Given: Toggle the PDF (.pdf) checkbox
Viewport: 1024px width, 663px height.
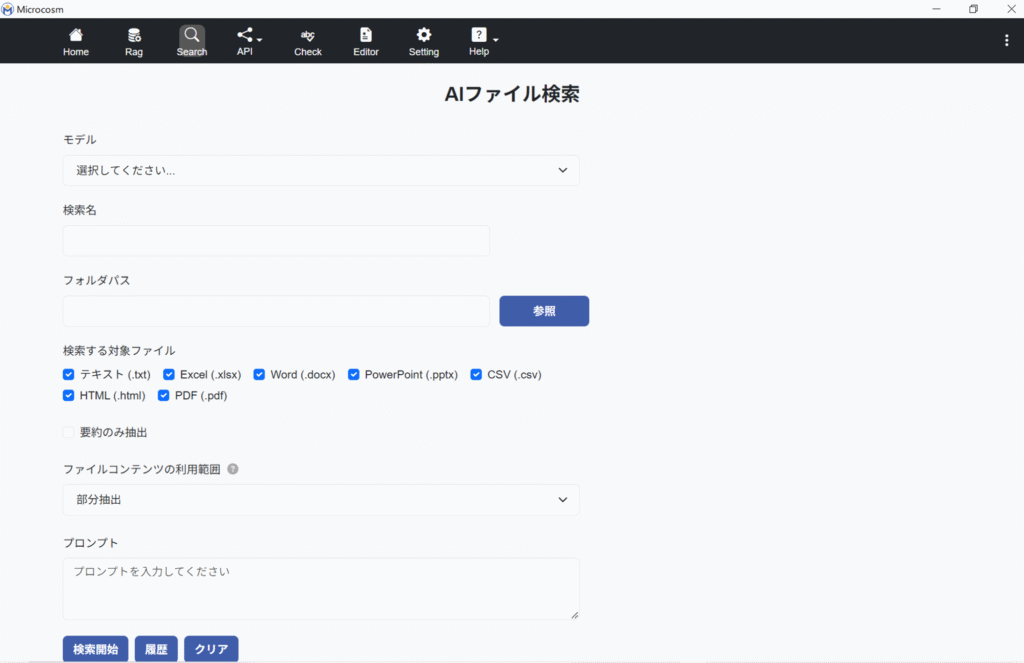Looking at the screenshot, I should 164,396.
